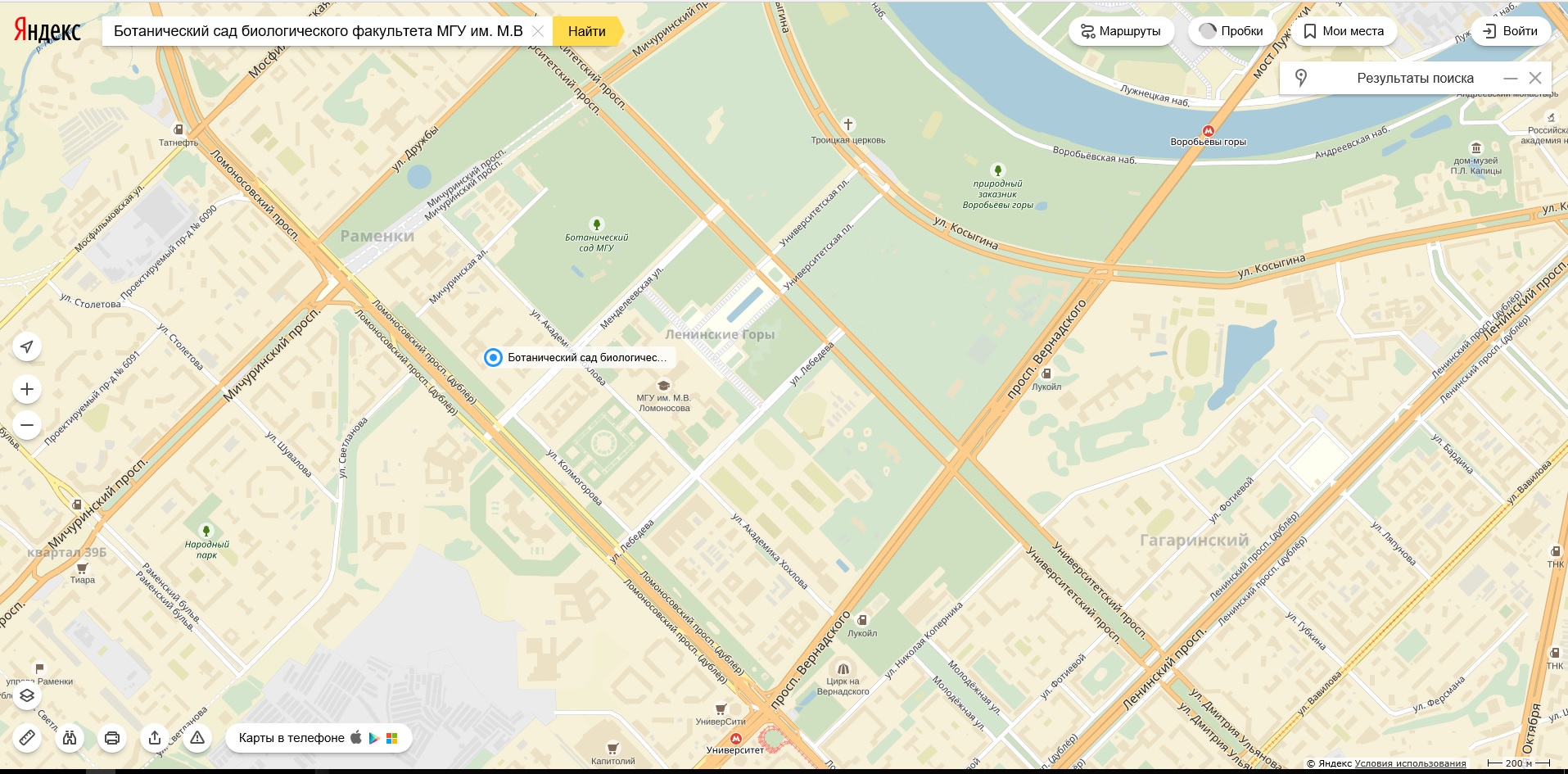Image resolution: width=1568 pixels, height=774 pixels.
Task: Zoom in with the plus button
Action: pyautogui.click(x=27, y=389)
